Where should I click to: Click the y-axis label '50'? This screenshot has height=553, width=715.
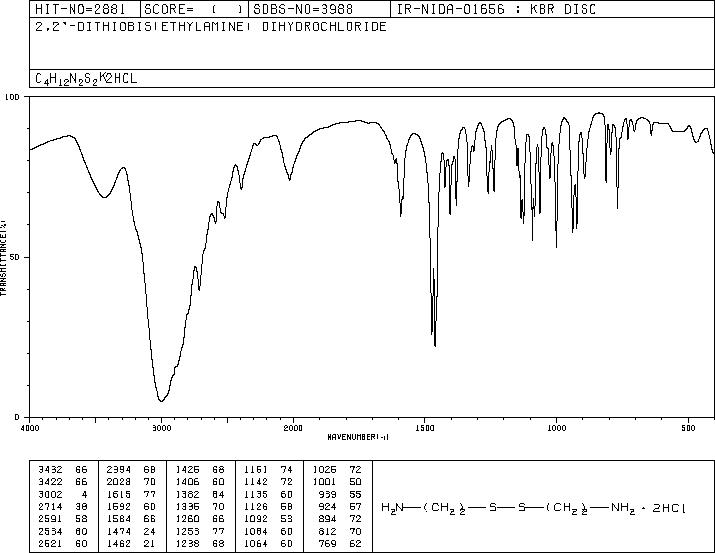click(x=16, y=257)
